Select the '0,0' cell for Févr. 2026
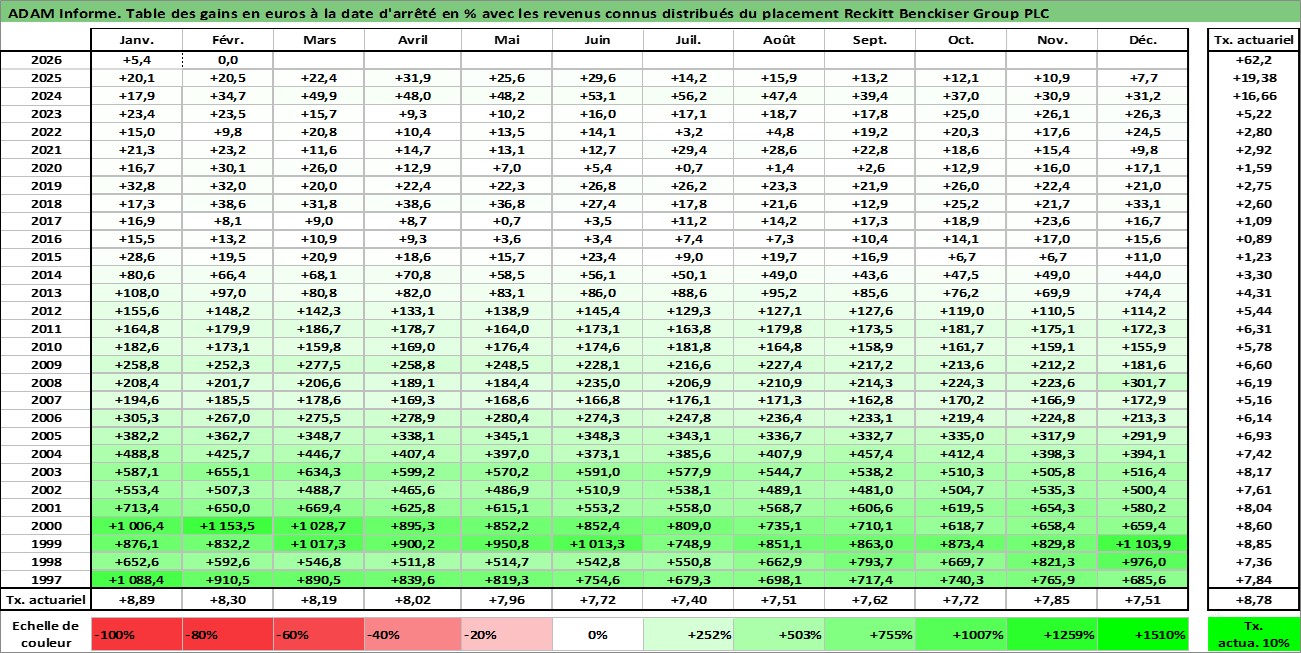 (x=227, y=60)
